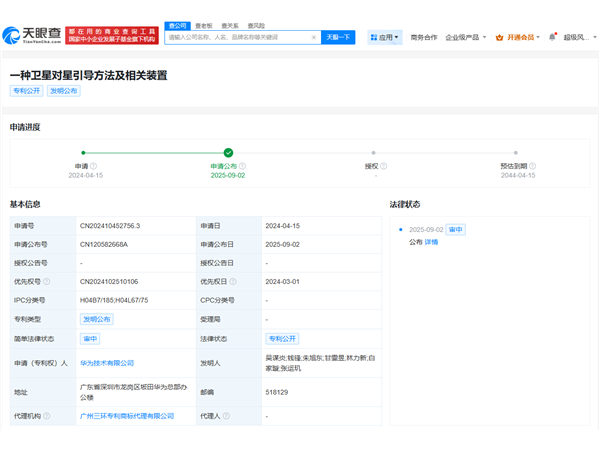
Task: Click the 天眼一下 search button
Action: click(338, 37)
